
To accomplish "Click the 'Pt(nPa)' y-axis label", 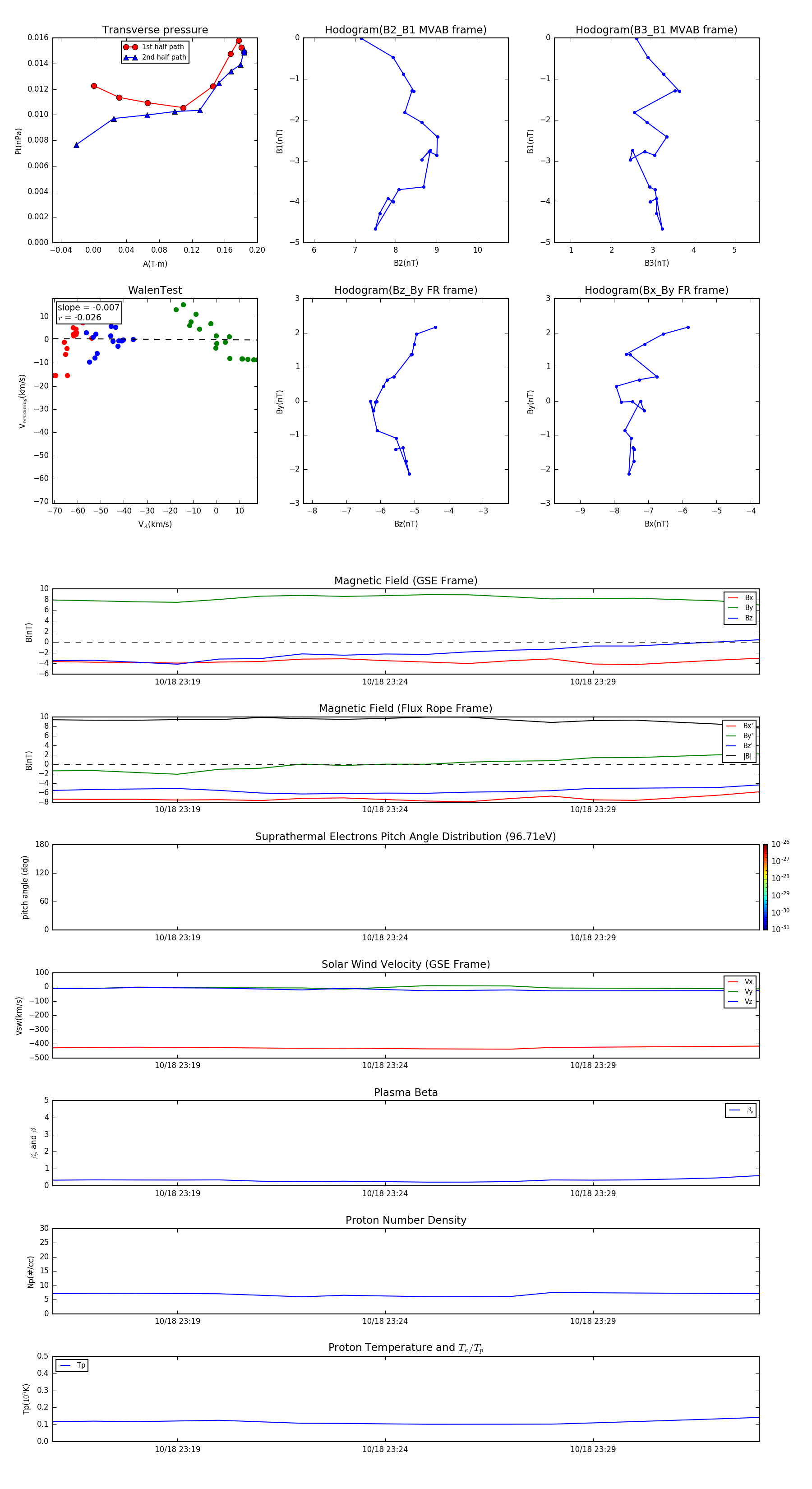I will tap(18, 140).
